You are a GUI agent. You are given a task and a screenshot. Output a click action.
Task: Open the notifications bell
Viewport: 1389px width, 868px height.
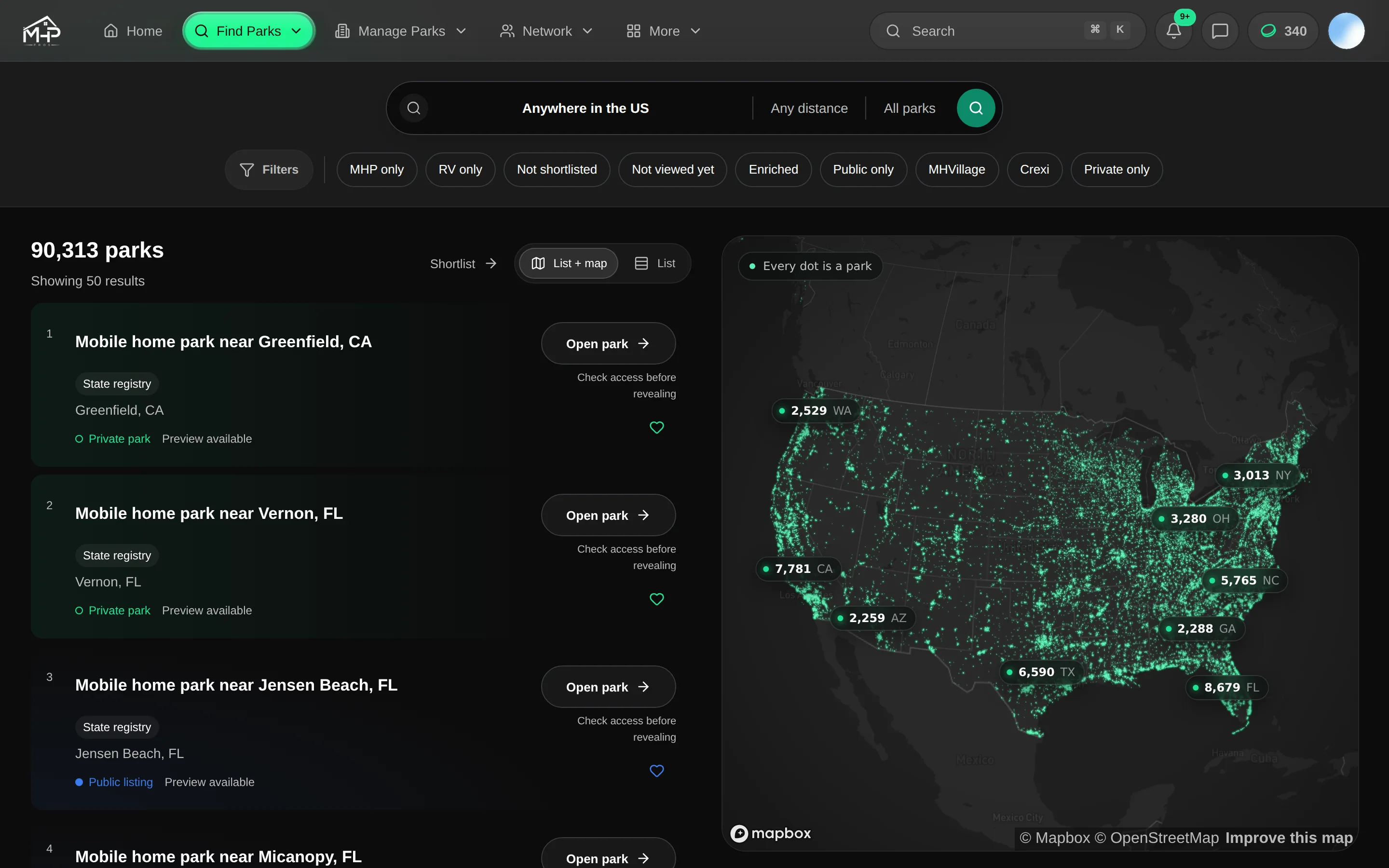click(1174, 31)
